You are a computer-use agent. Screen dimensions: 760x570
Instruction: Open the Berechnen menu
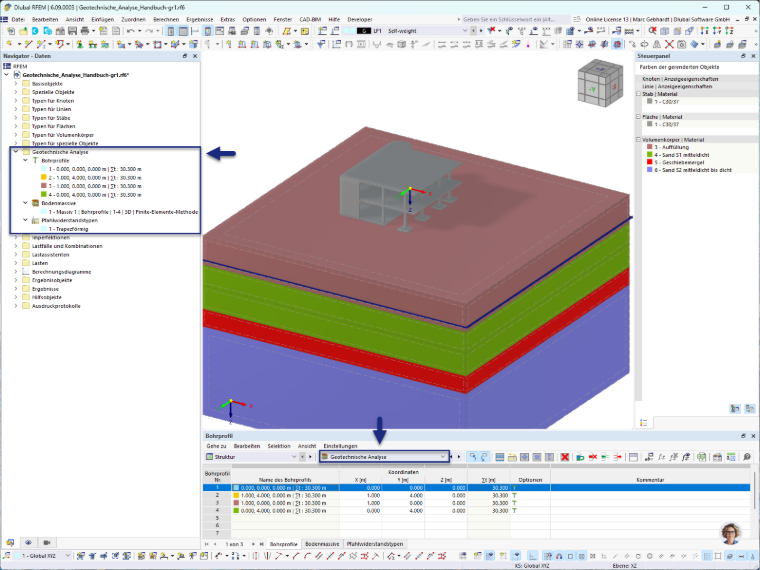coord(166,19)
